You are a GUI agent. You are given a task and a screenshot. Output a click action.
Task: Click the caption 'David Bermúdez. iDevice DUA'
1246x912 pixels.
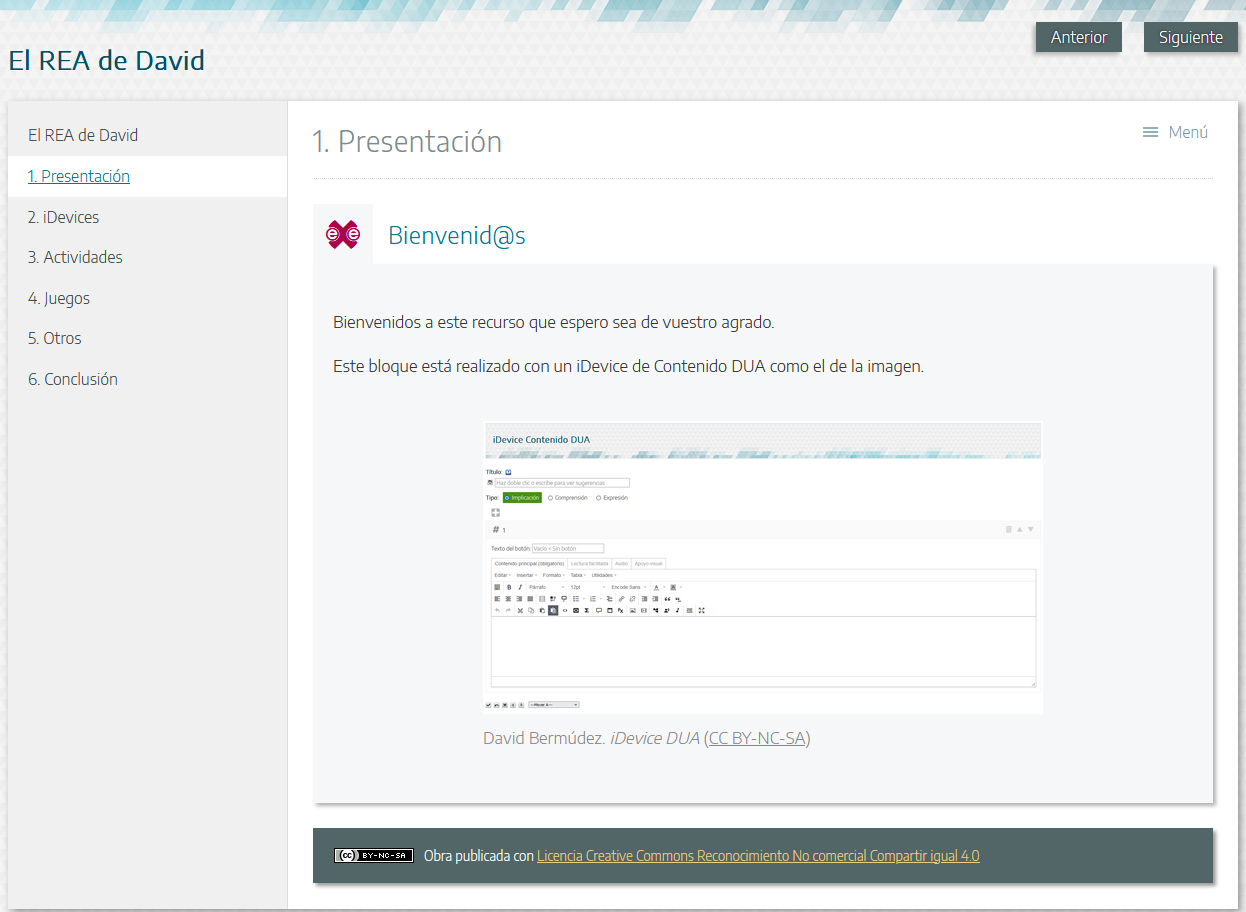tap(591, 738)
